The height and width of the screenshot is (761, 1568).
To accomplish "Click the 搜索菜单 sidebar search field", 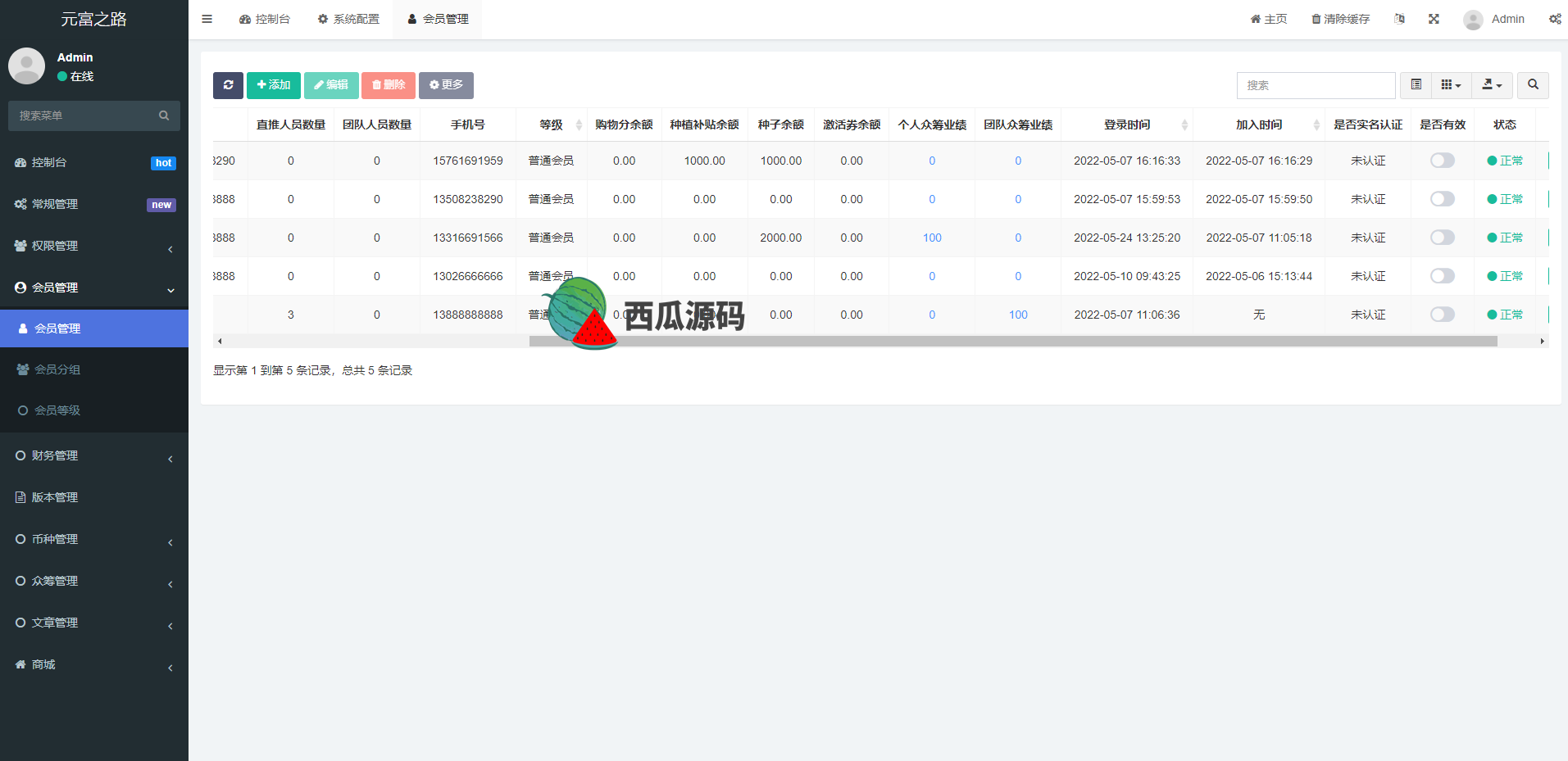I will (82, 116).
